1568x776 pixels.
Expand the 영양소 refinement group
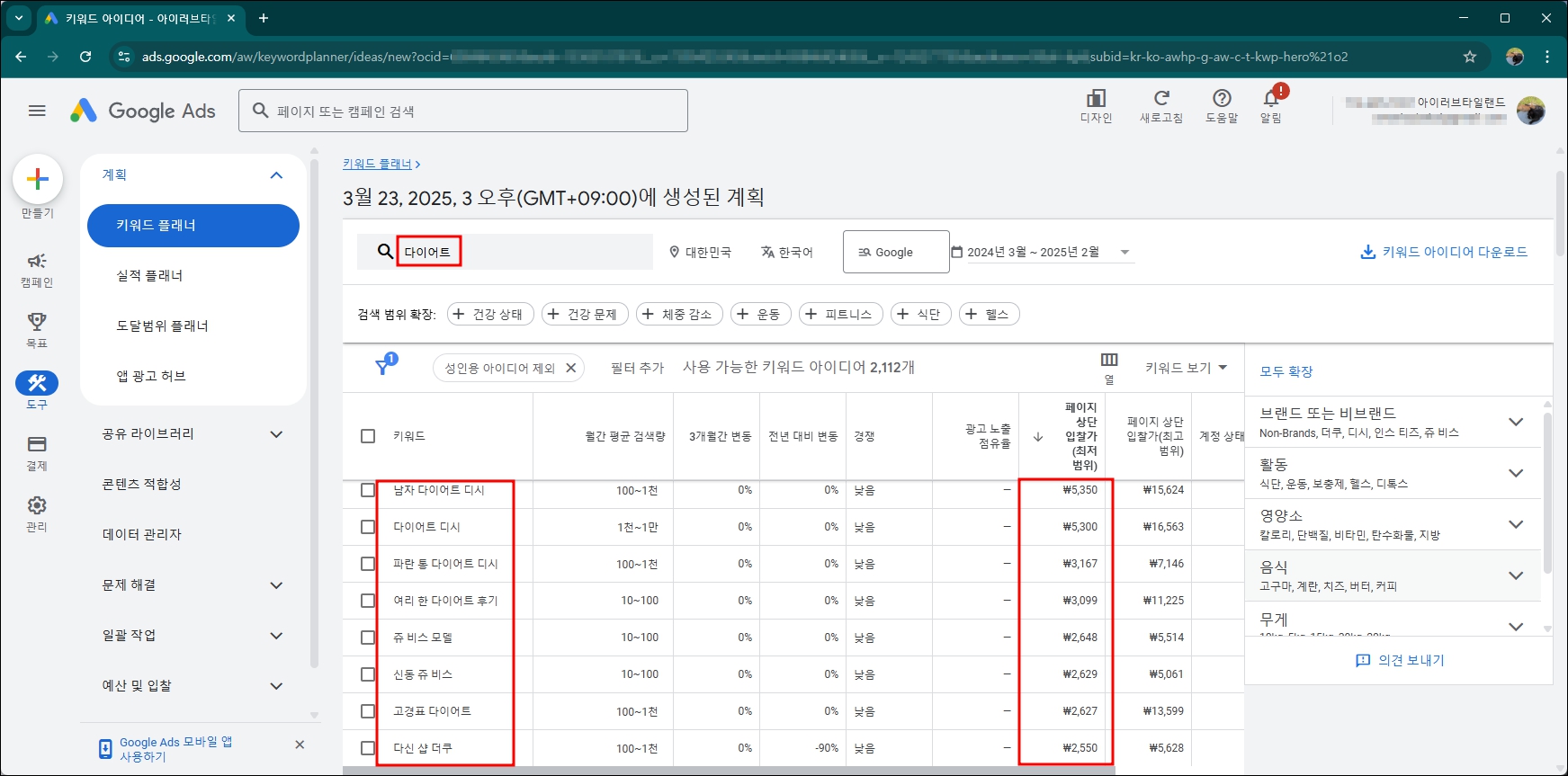click(x=1516, y=524)
